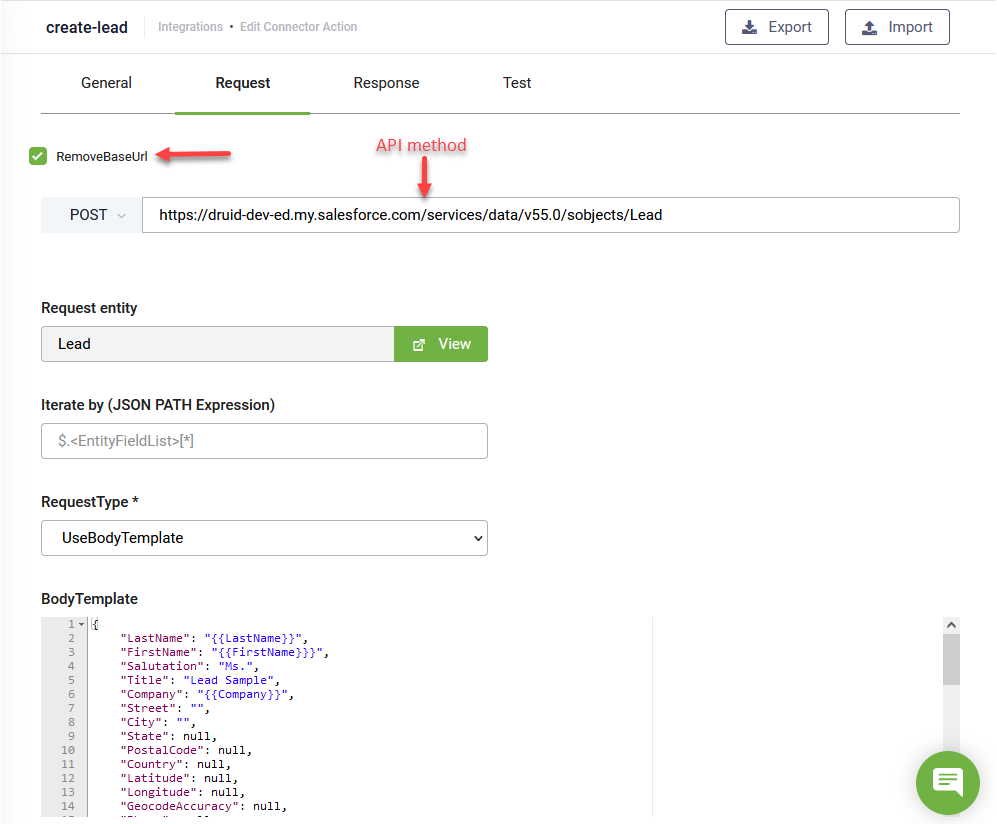Open the green chat support bubble
997x824 pixels.
click(x=947, y=782)
